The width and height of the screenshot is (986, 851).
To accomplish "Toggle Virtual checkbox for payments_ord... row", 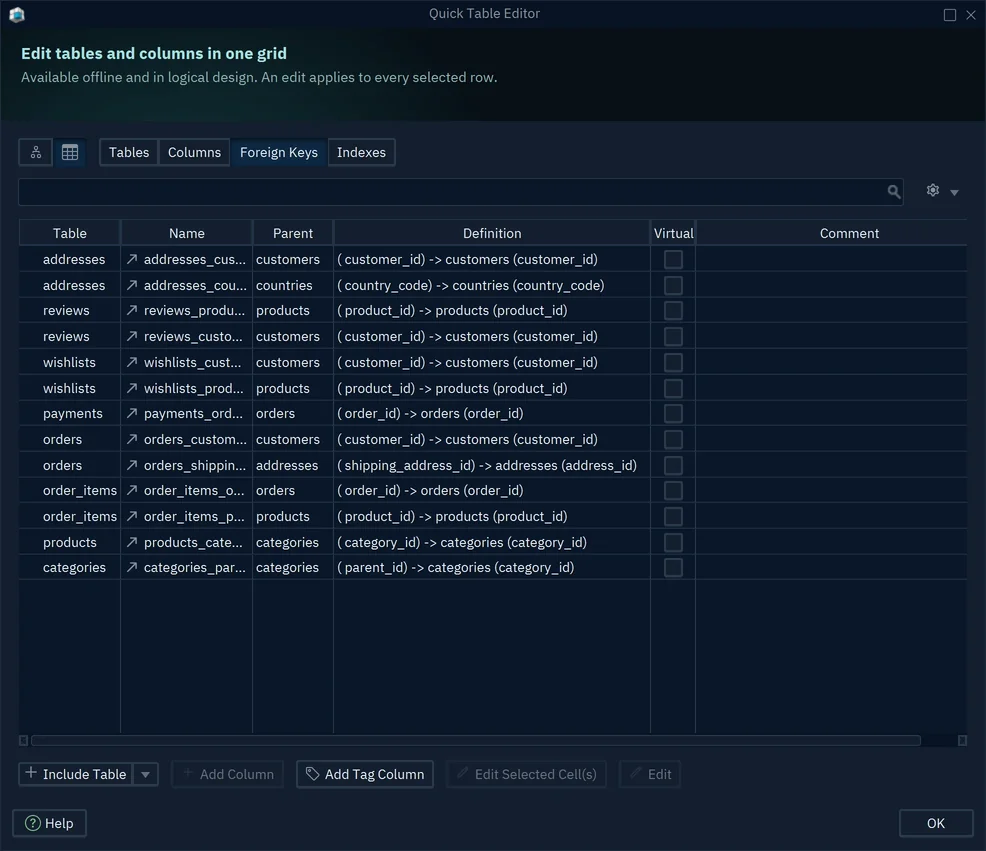I will (673, 413).
